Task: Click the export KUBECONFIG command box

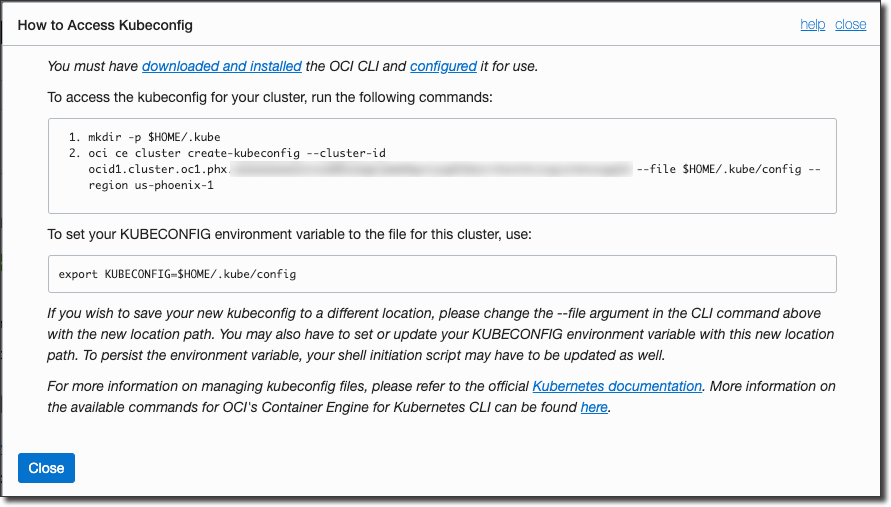Action: [x=441, y=273]
